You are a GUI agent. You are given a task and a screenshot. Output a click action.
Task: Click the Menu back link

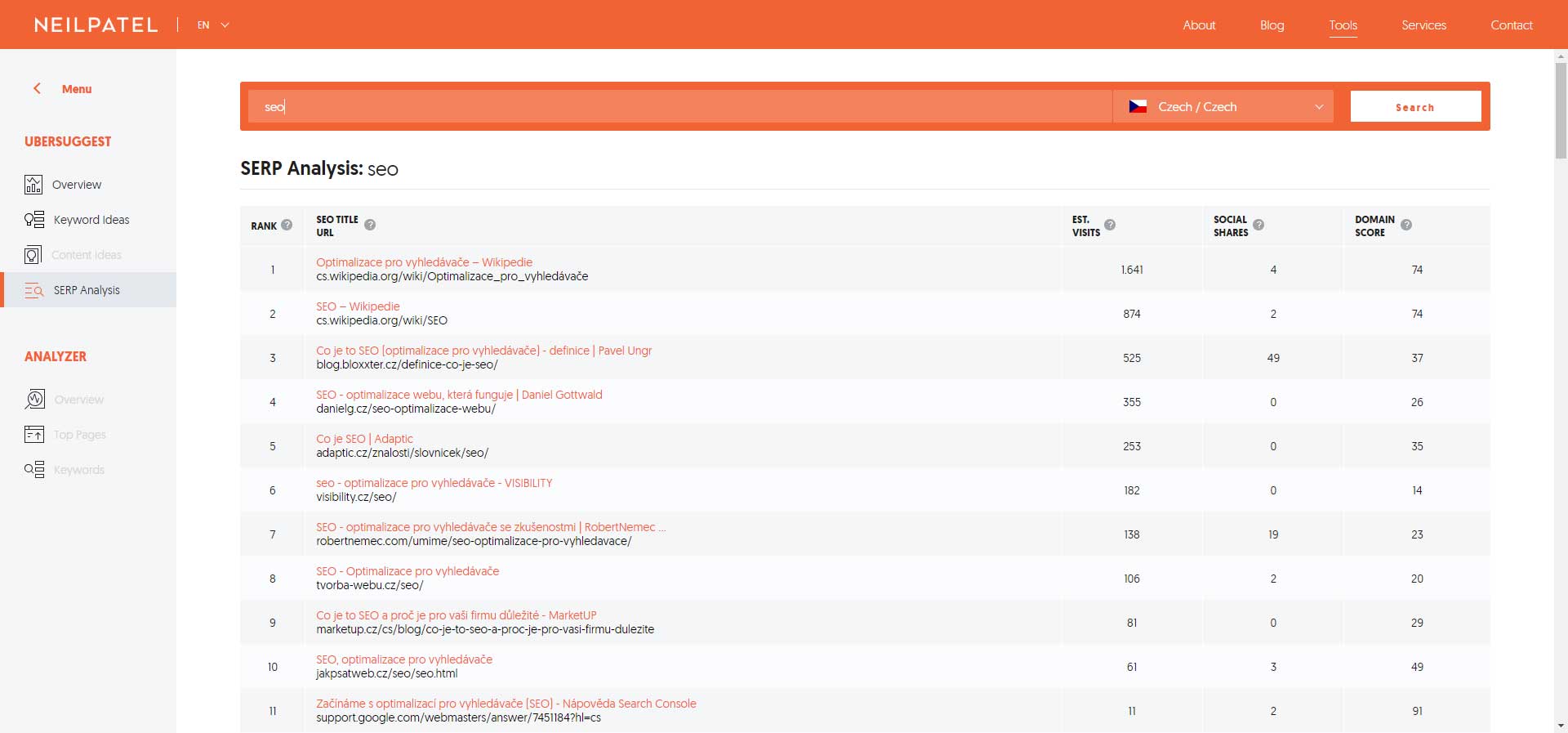point(77,89)
